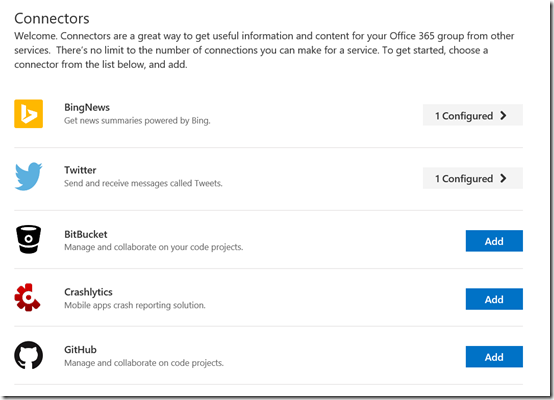This screenshot has height=400, width=554.
Task: Click 'Mobile apps crash reporting solution.' description
Action: point(135,305)
